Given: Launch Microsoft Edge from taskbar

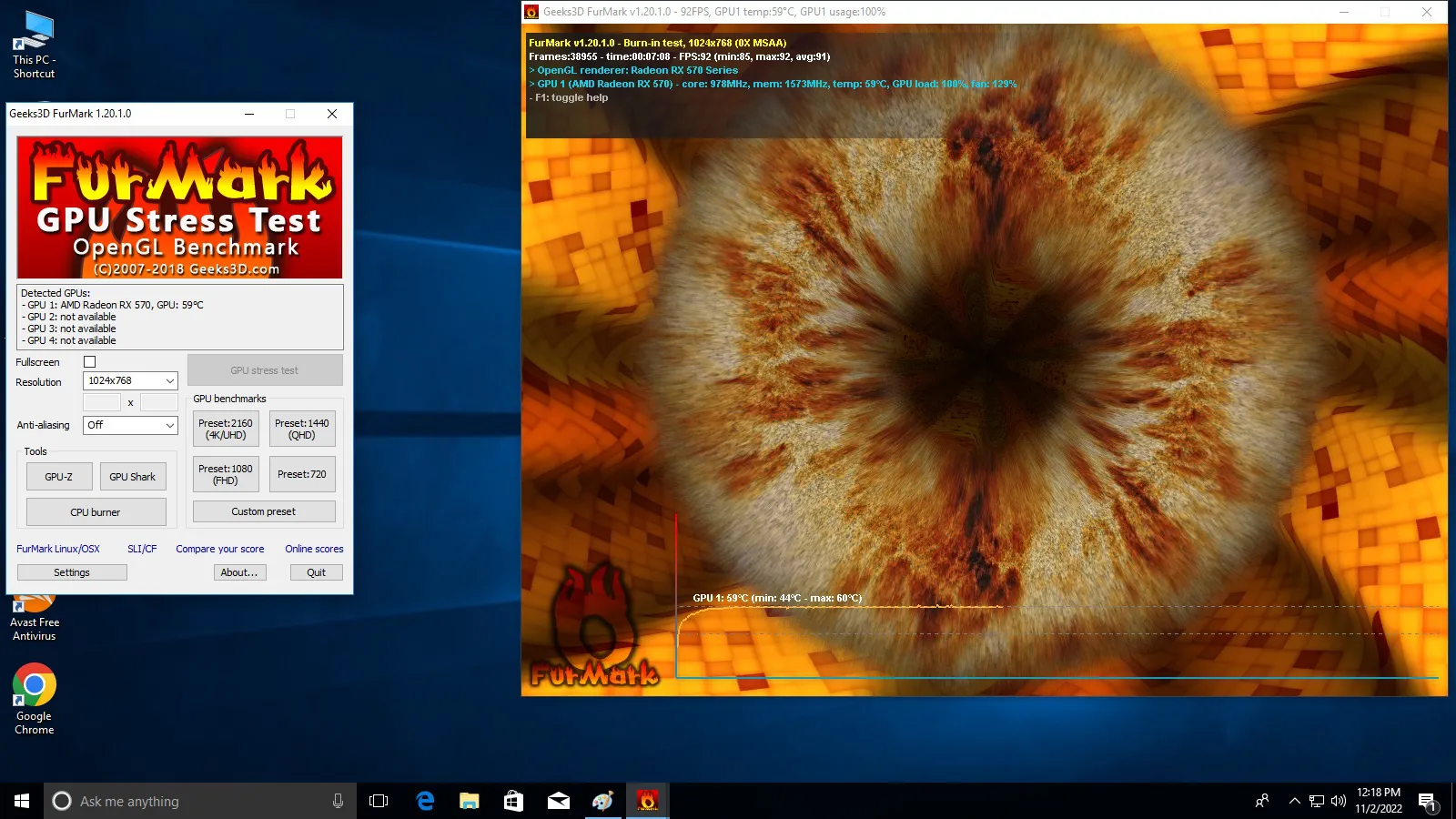Looking at the screenshot, I should [425, 801].
